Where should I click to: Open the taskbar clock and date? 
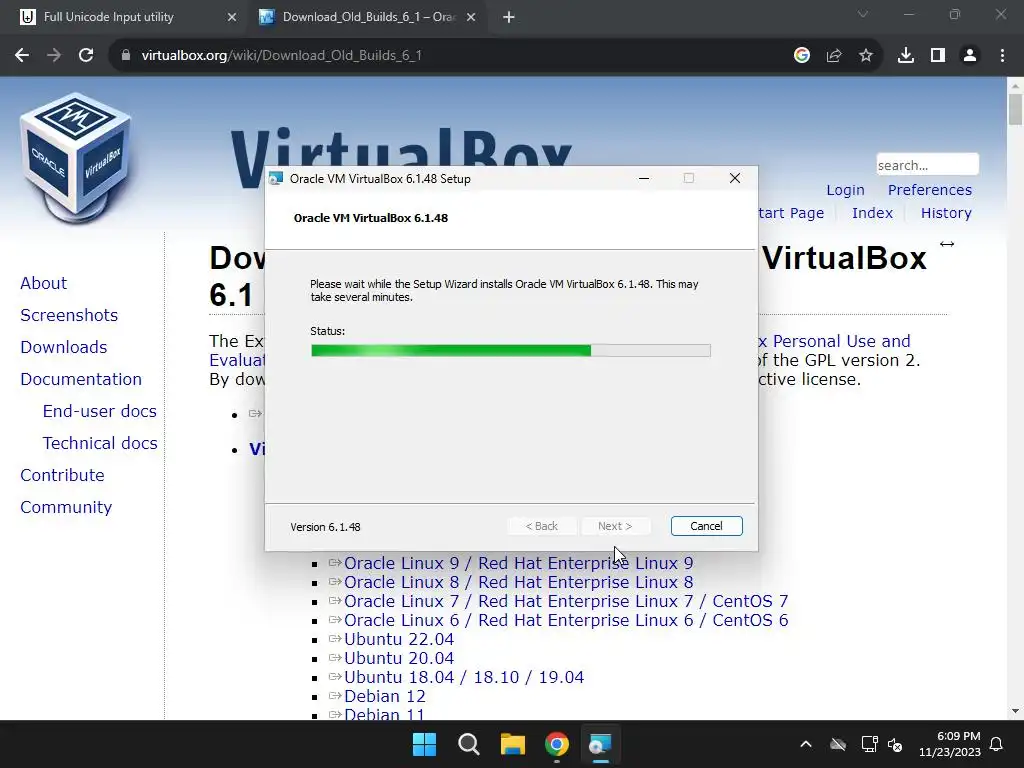[x=950, y=744]
